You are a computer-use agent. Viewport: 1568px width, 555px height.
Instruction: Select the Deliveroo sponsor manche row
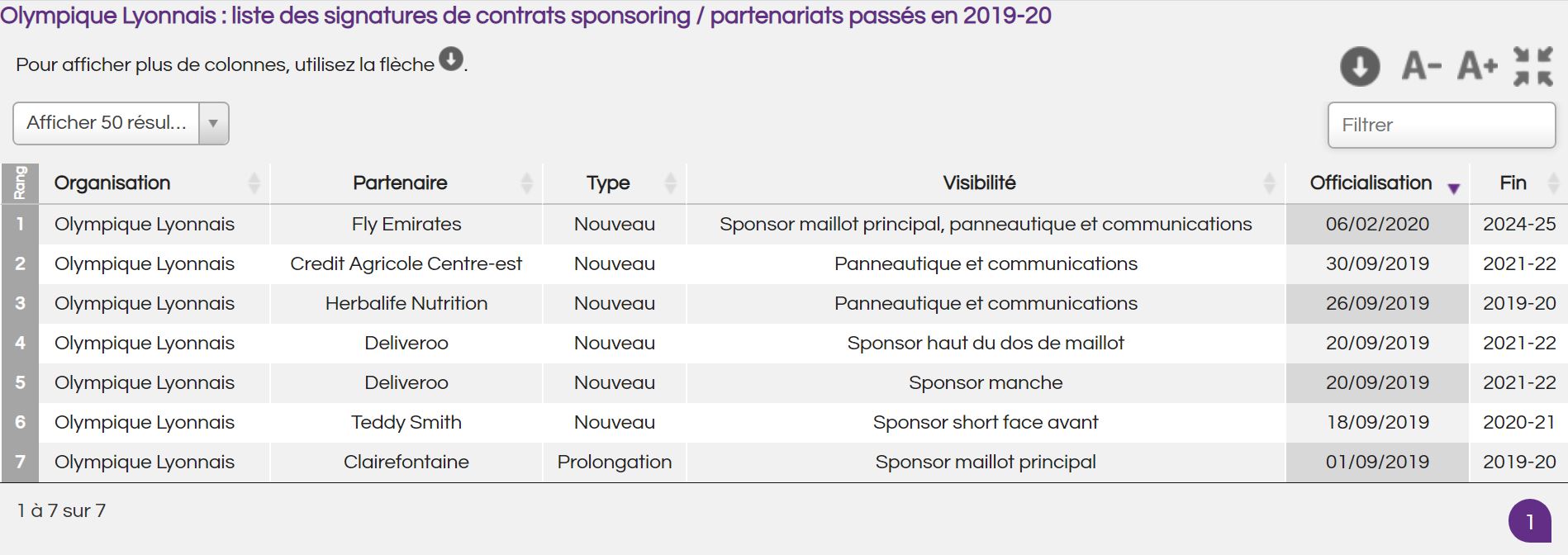[784, 382]
